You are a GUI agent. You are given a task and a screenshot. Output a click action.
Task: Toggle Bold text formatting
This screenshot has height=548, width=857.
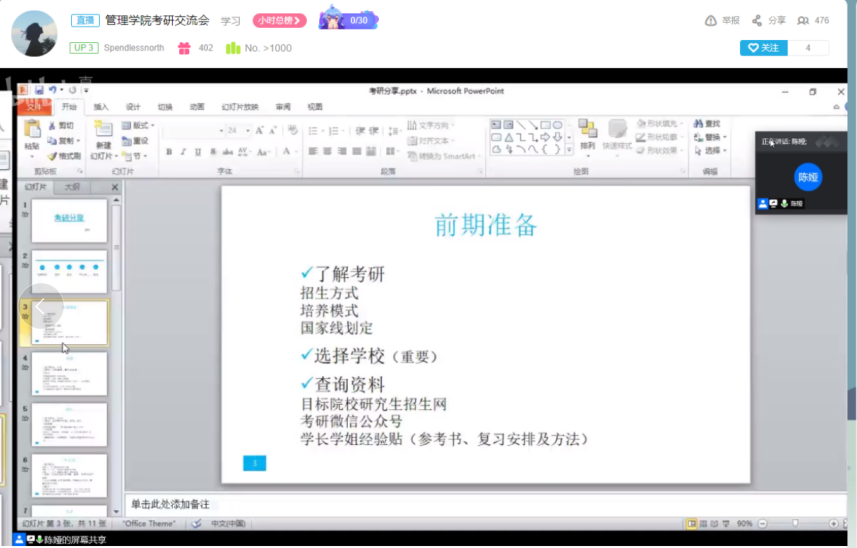(x=169, y=152)
